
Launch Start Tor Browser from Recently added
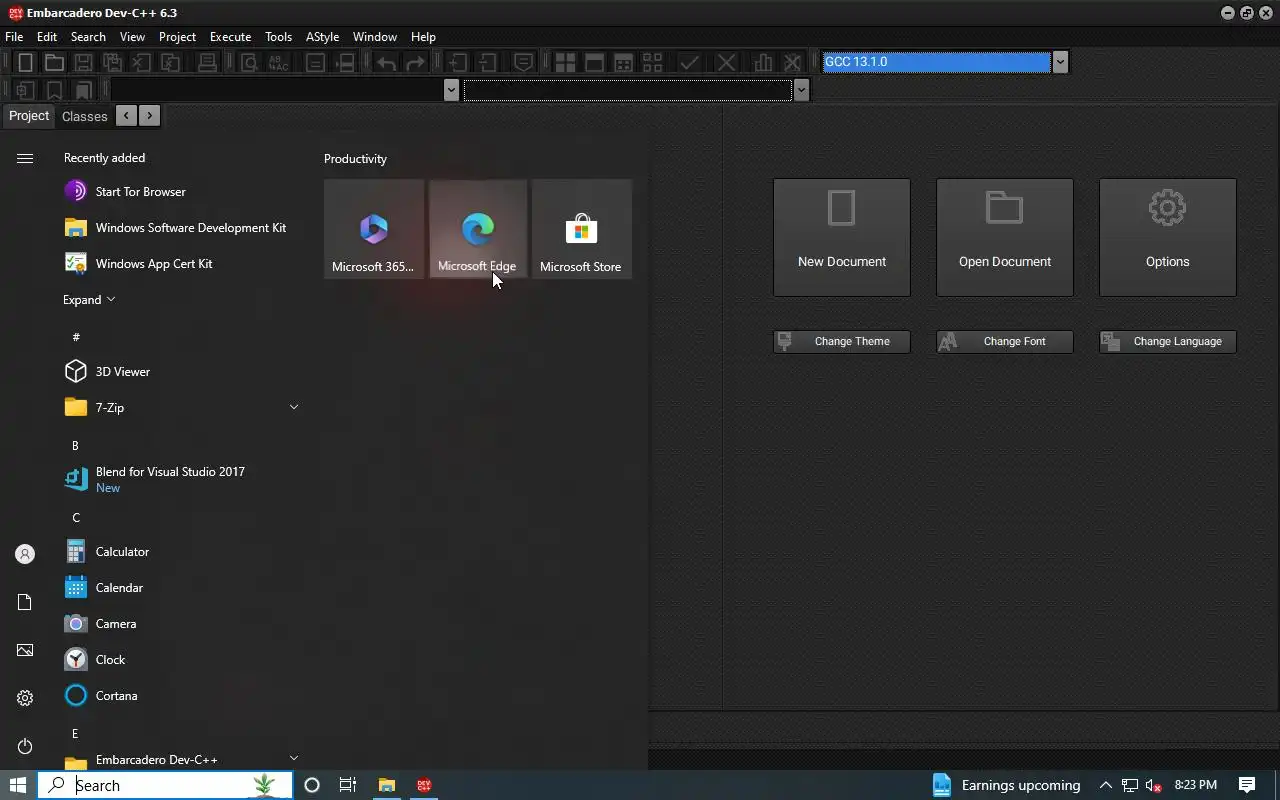(x=181, y=192)
